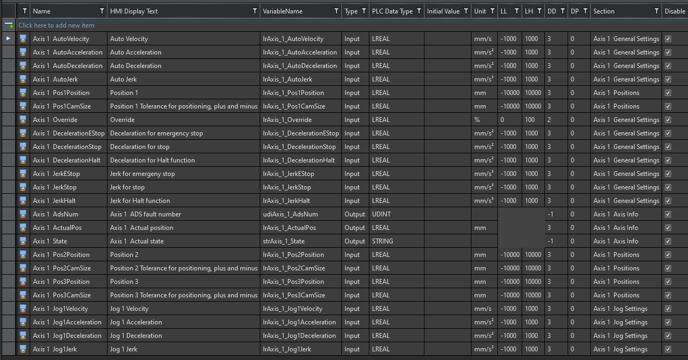Click the row icon for Axis 1 Pos1CamSize
Image resolution: width=688 pixels, height=360 pixels.
[x=23, y=106]
